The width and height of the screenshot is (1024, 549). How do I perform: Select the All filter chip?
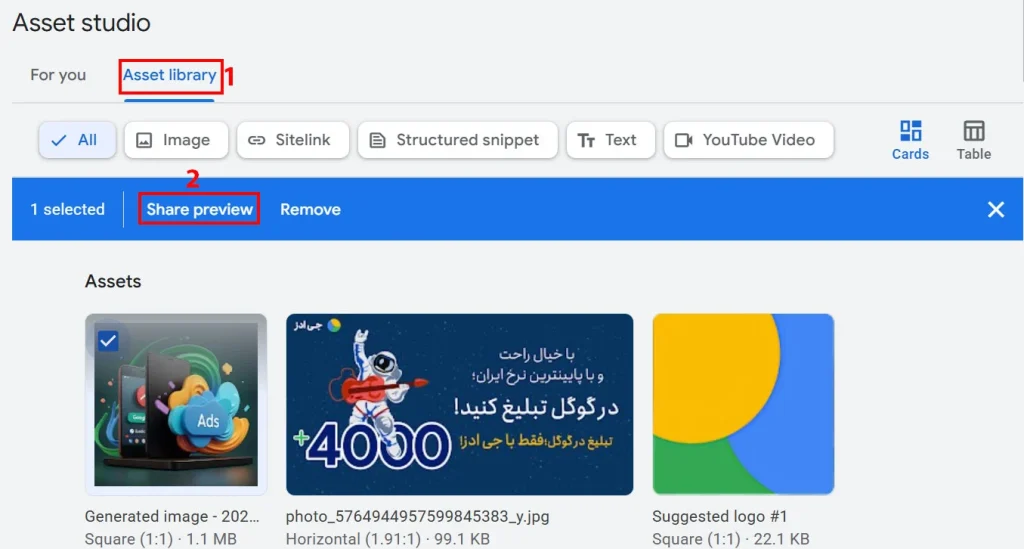77,140
